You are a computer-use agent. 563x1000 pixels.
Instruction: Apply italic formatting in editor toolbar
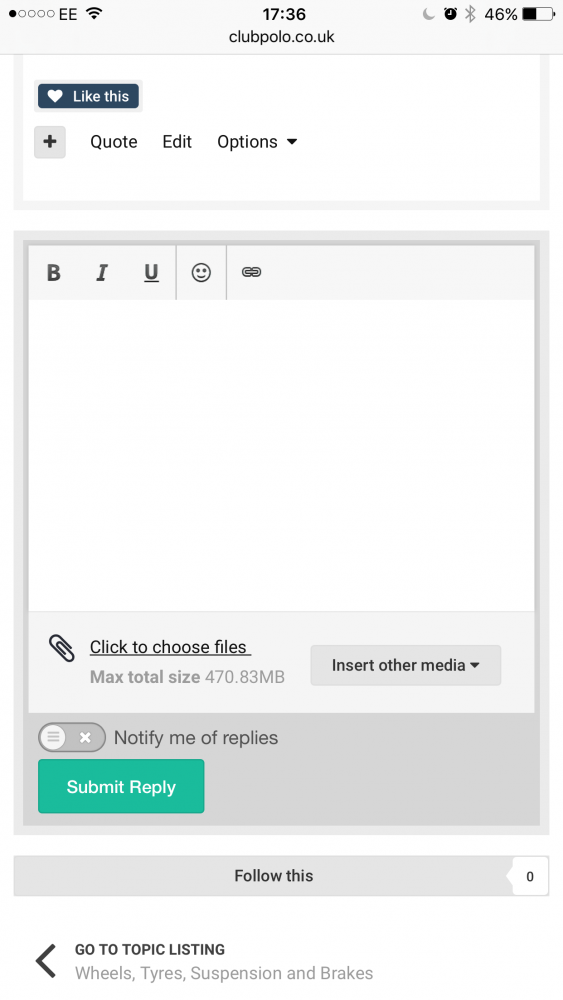tap(101, 272)
